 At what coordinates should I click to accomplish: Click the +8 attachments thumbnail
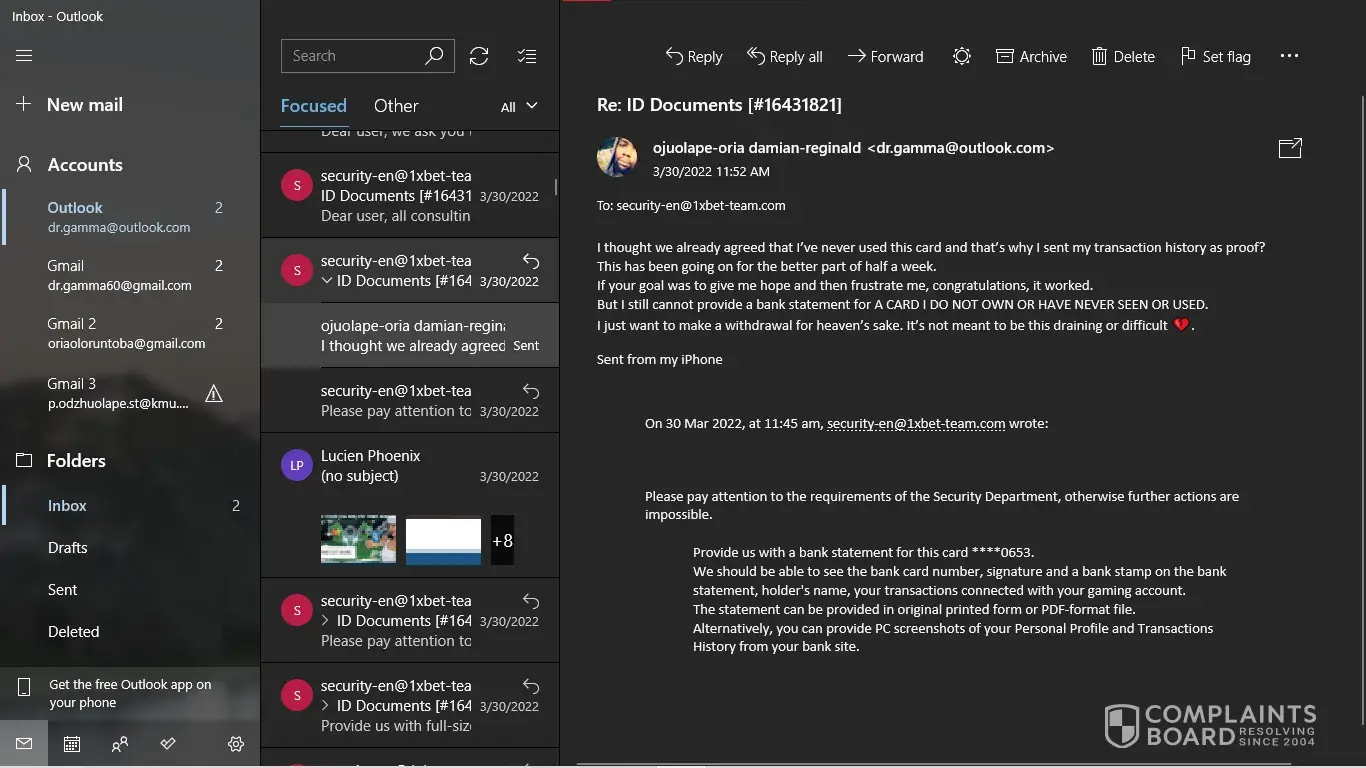[x=502, y=541]
